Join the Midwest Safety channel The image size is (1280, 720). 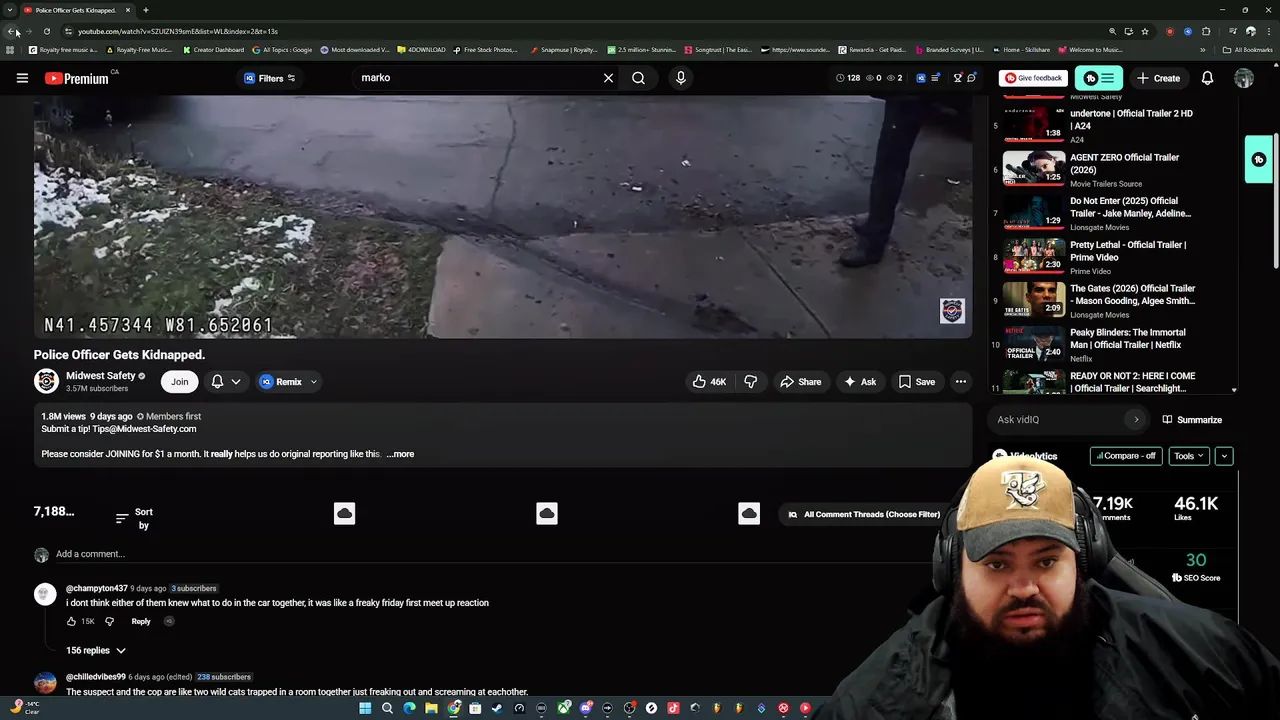pos(179,381)
